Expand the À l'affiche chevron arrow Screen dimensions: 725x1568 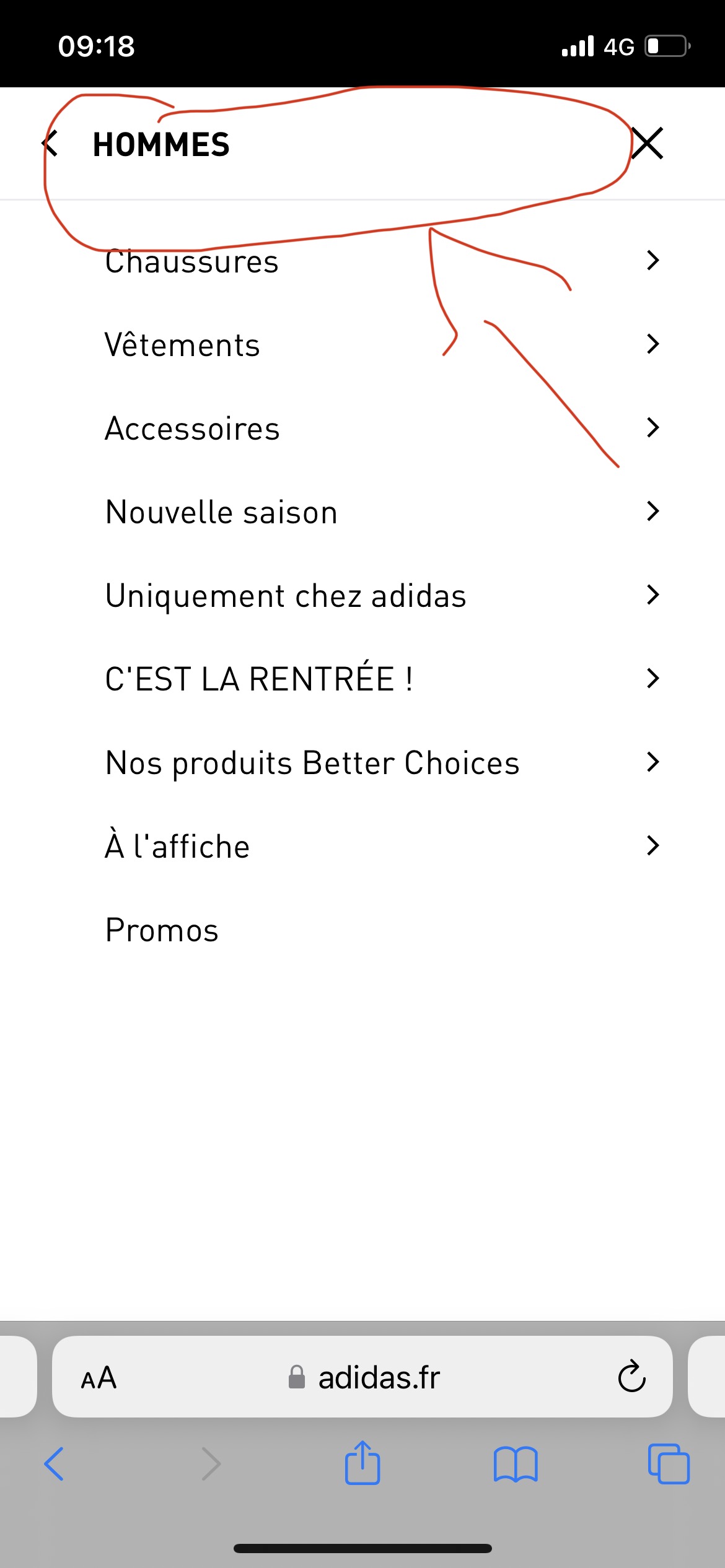[652, 845]
